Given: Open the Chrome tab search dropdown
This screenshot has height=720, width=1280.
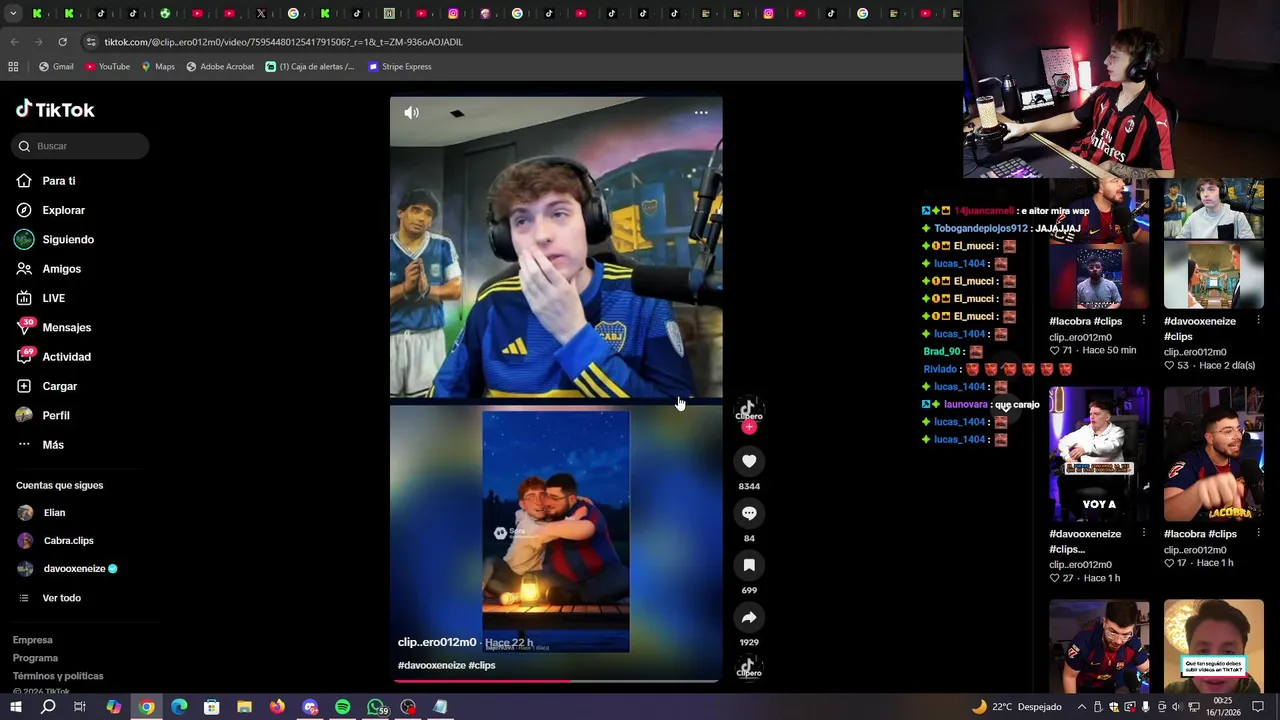Looking at the screenshot, I should (x=11, y=13).
